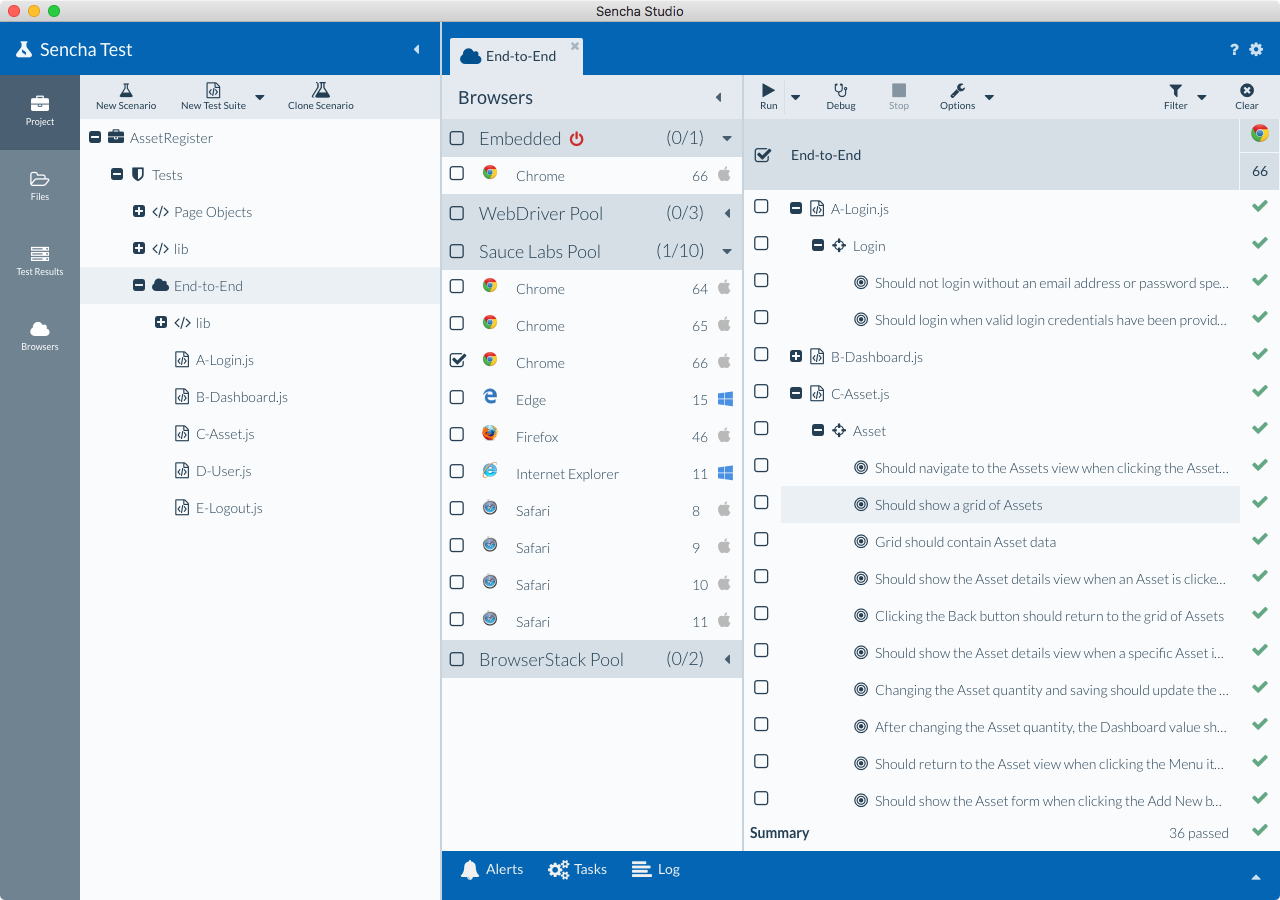This screenshot has width=1280, height=900.
Task: Expand the WebDriver Pool section
Action: coord(727,213)
